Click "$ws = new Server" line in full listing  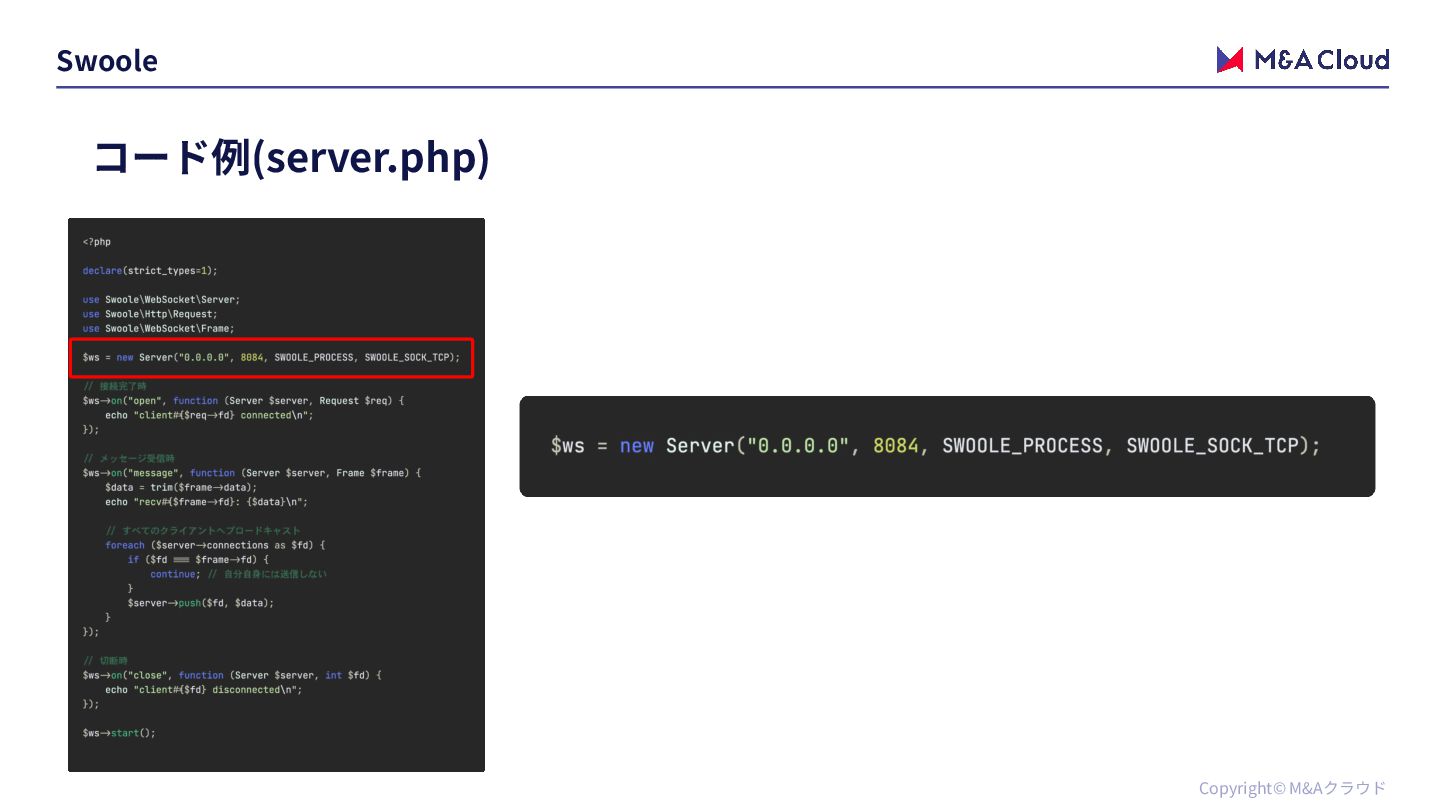click(x=272, y=357)
